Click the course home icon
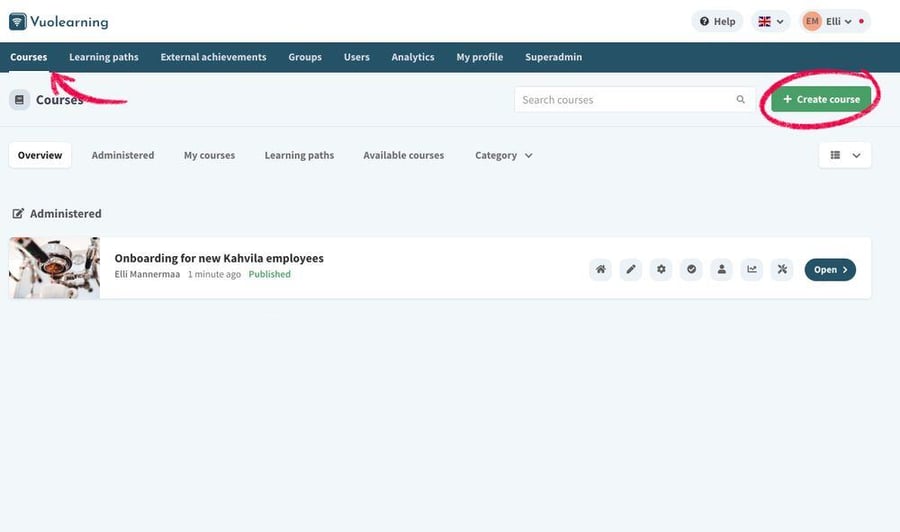The image size is (900, 532). (x=600, y=269)
